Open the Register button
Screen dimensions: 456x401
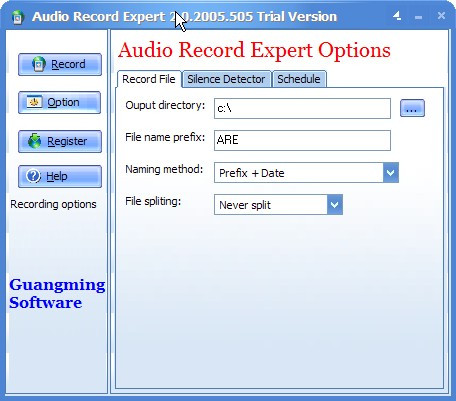(x=60, y=141)
